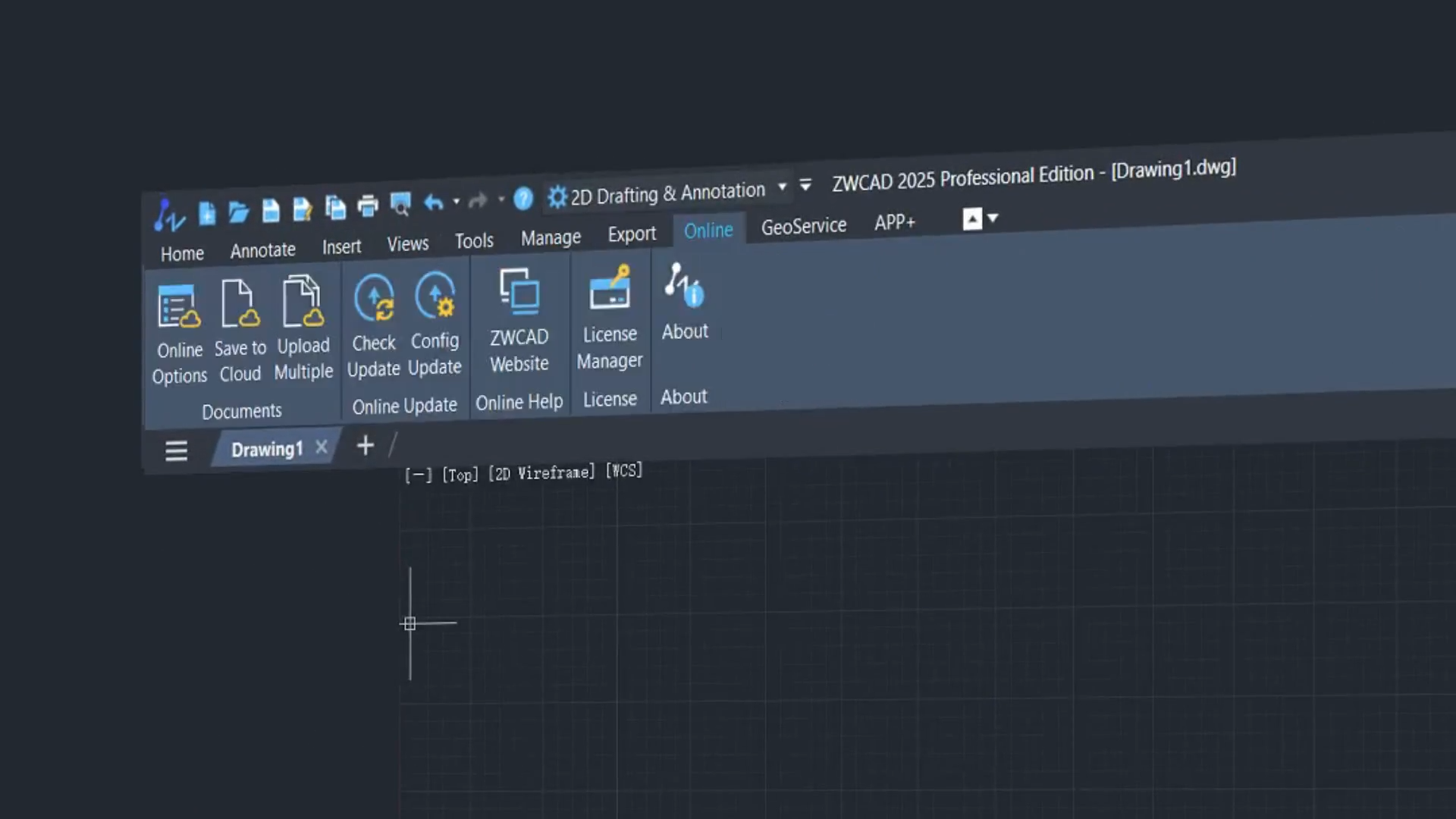Click the Undo arrow icon

click(434, 202)
